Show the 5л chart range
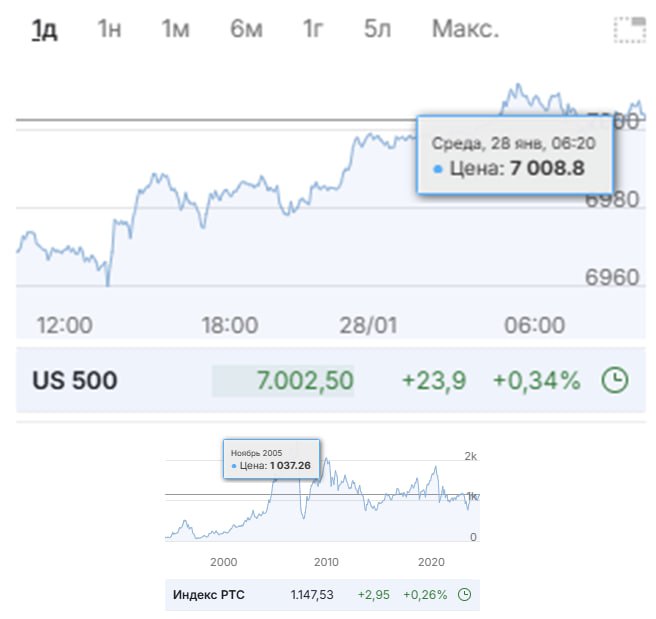Viewport: 656px width, 619px height. coord(377,29)
